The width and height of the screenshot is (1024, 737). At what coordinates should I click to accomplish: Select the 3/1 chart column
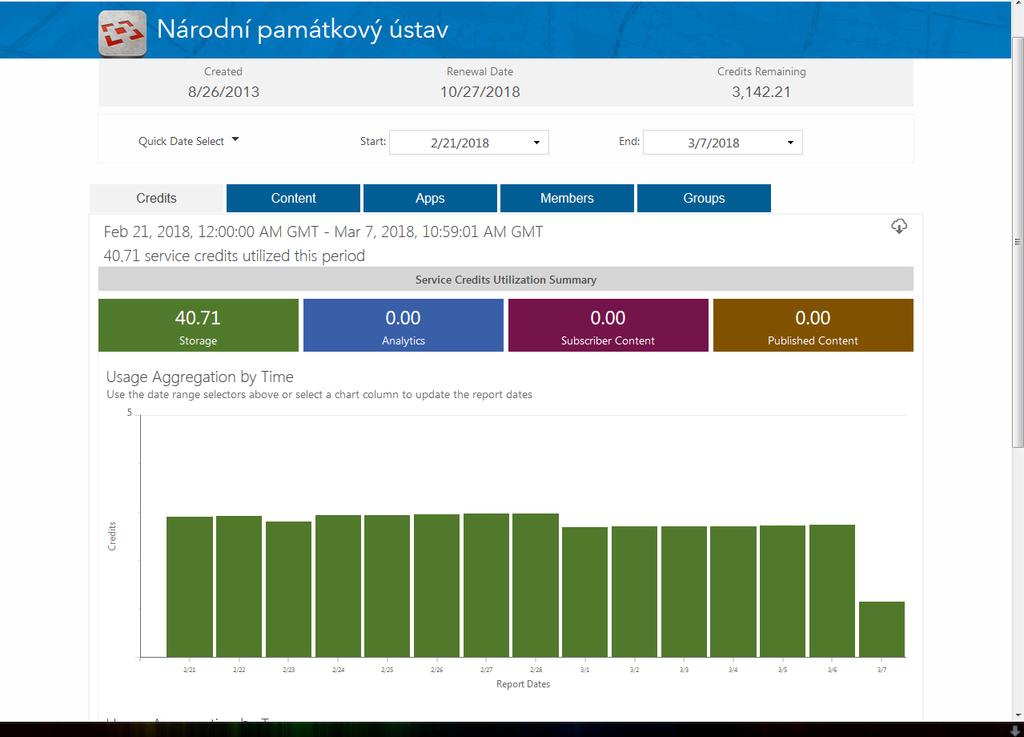pyautogui.click(x=585, y=592)
